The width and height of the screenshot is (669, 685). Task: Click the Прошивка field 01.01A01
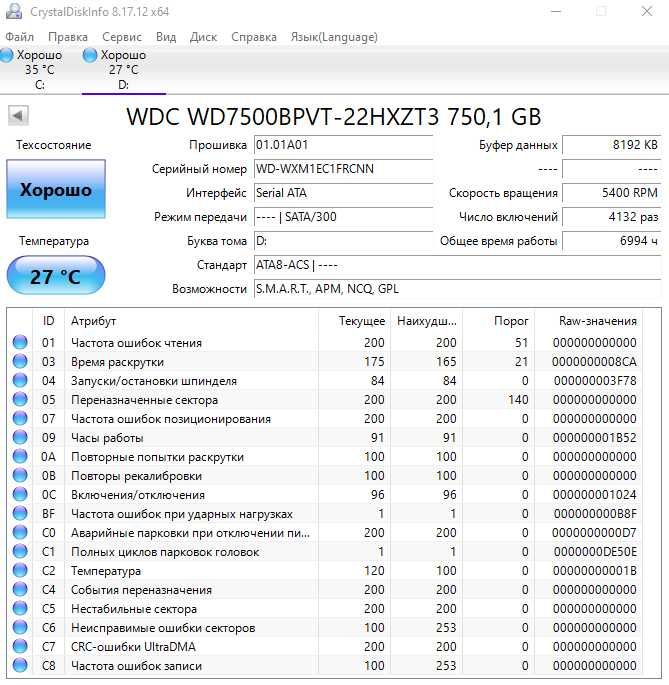343,145
